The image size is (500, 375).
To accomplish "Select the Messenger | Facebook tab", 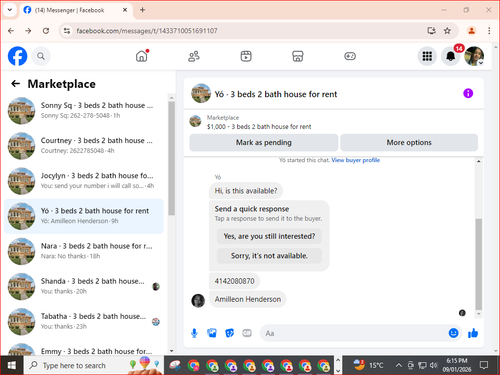I will tap(69, 10).
